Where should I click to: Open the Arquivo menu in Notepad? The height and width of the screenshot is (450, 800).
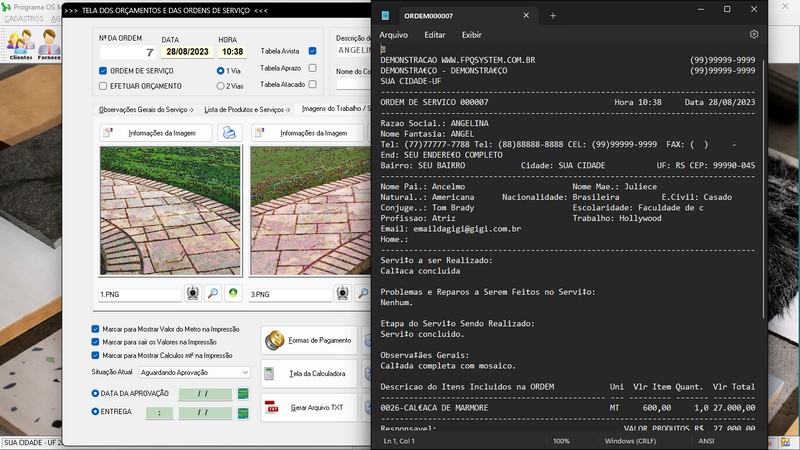click(x=393, y=34)
